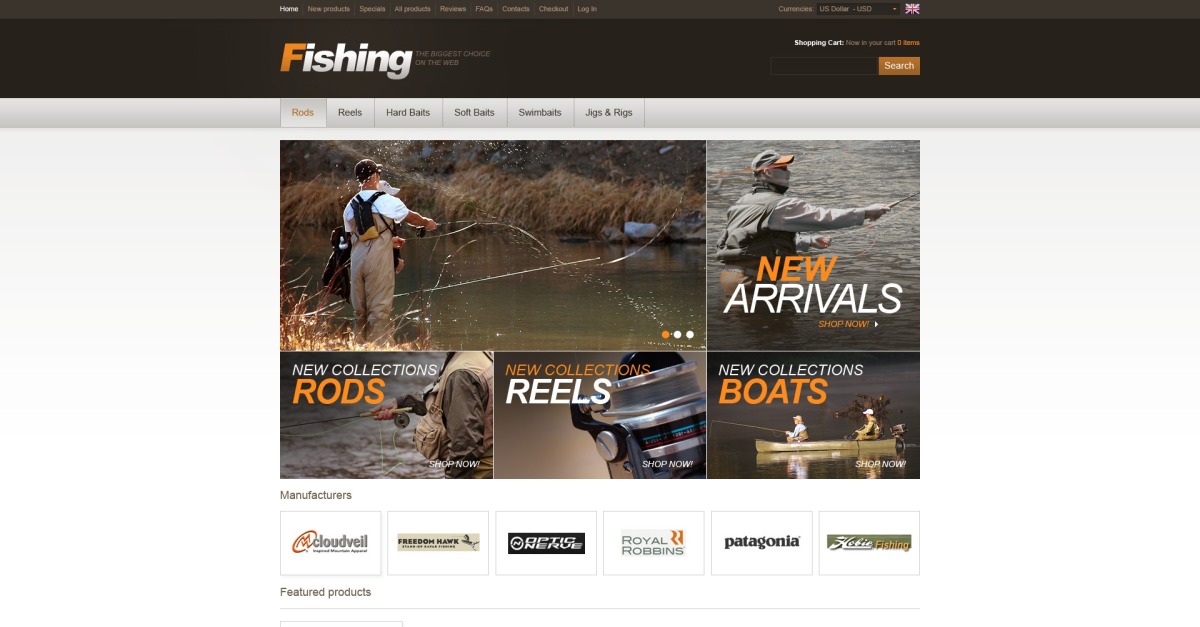1200x627 pixels.
Task: Click the Patagonia brand logo
Action: 762,543
